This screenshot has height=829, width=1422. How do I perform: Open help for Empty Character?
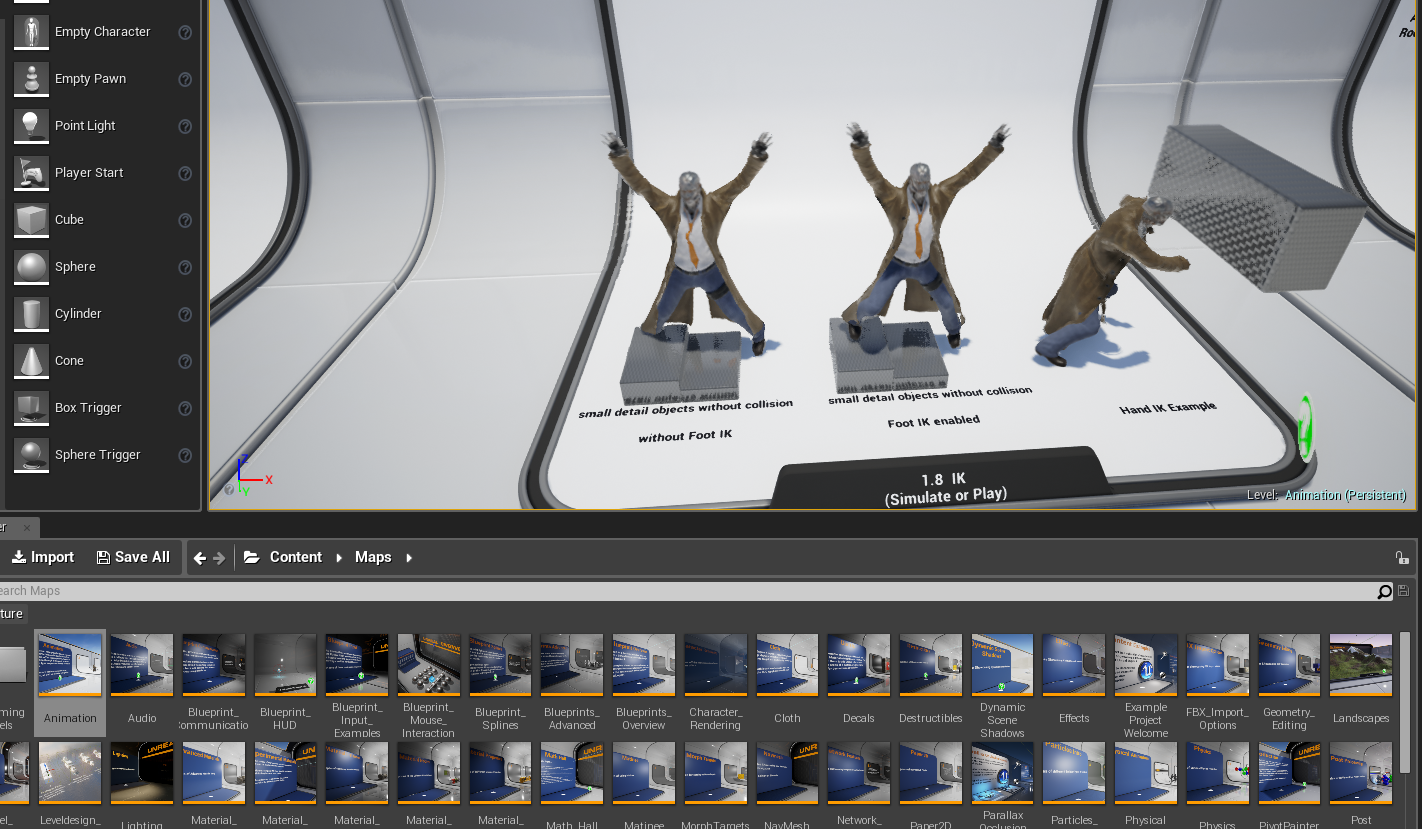click(185, 32)
